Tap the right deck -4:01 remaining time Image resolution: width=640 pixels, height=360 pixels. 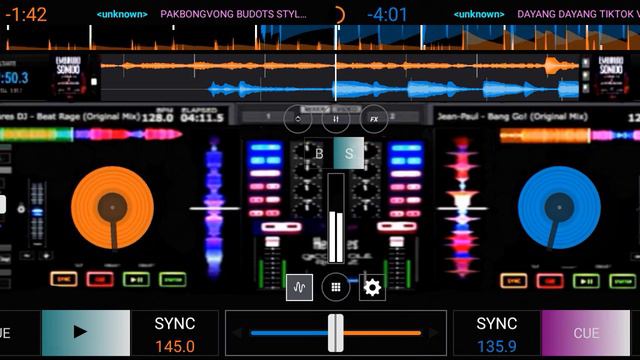(387, 15)
